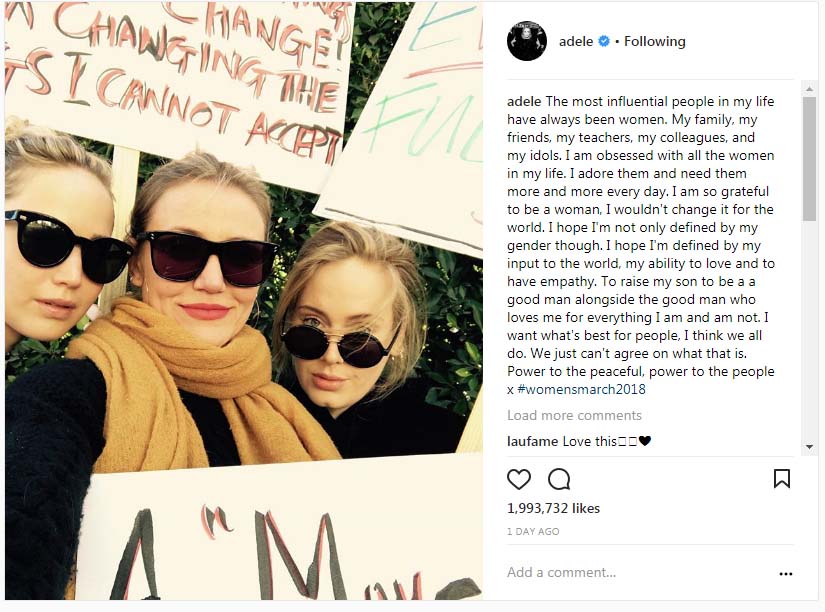Toggle the Following status for adele
The width and height of the screenshot is (825, 612).
(x=655, y=41)
